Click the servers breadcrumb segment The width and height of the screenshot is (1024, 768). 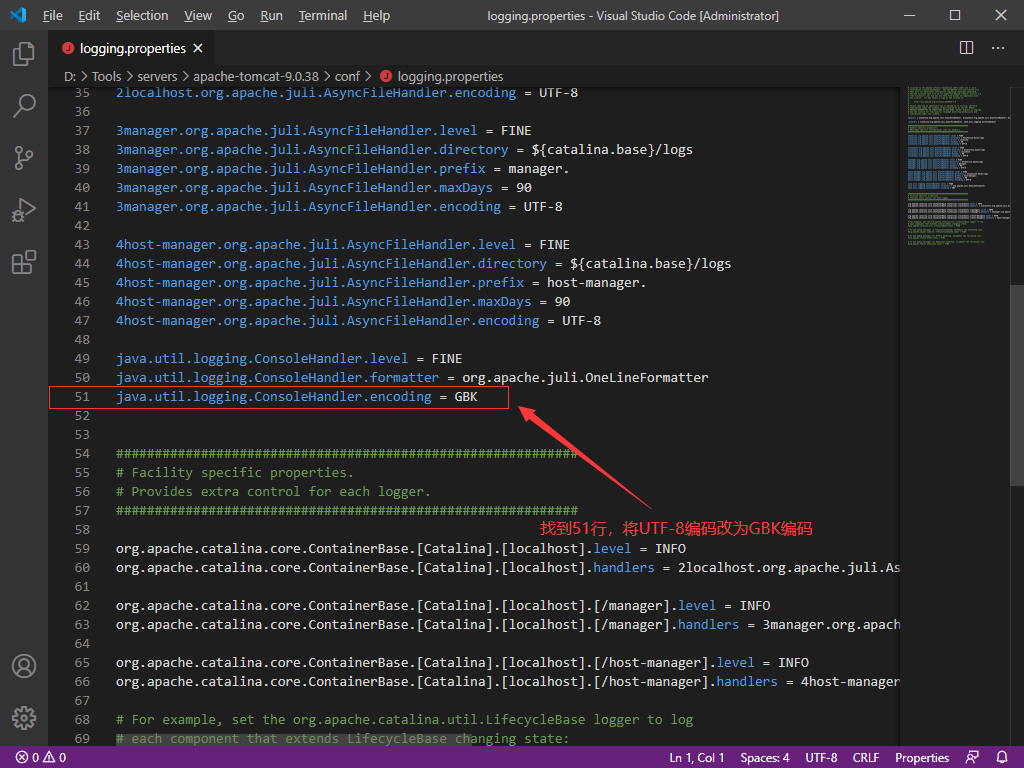[x=157, y=76]
